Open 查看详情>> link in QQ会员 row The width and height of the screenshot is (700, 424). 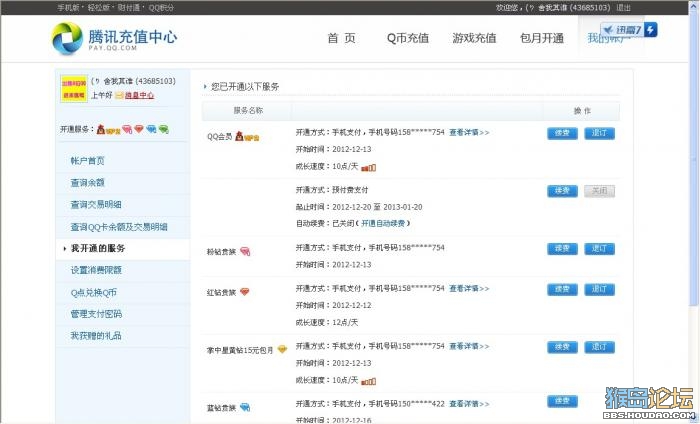pyautogui.click(x=469, y=133)
